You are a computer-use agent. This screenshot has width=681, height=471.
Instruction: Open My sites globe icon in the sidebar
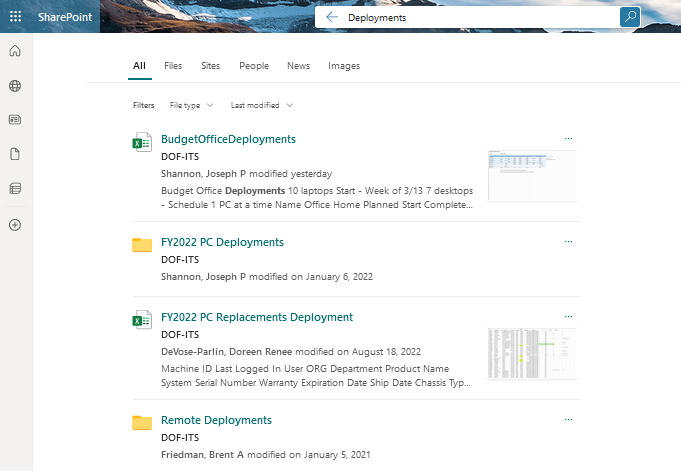coord(15,86)
